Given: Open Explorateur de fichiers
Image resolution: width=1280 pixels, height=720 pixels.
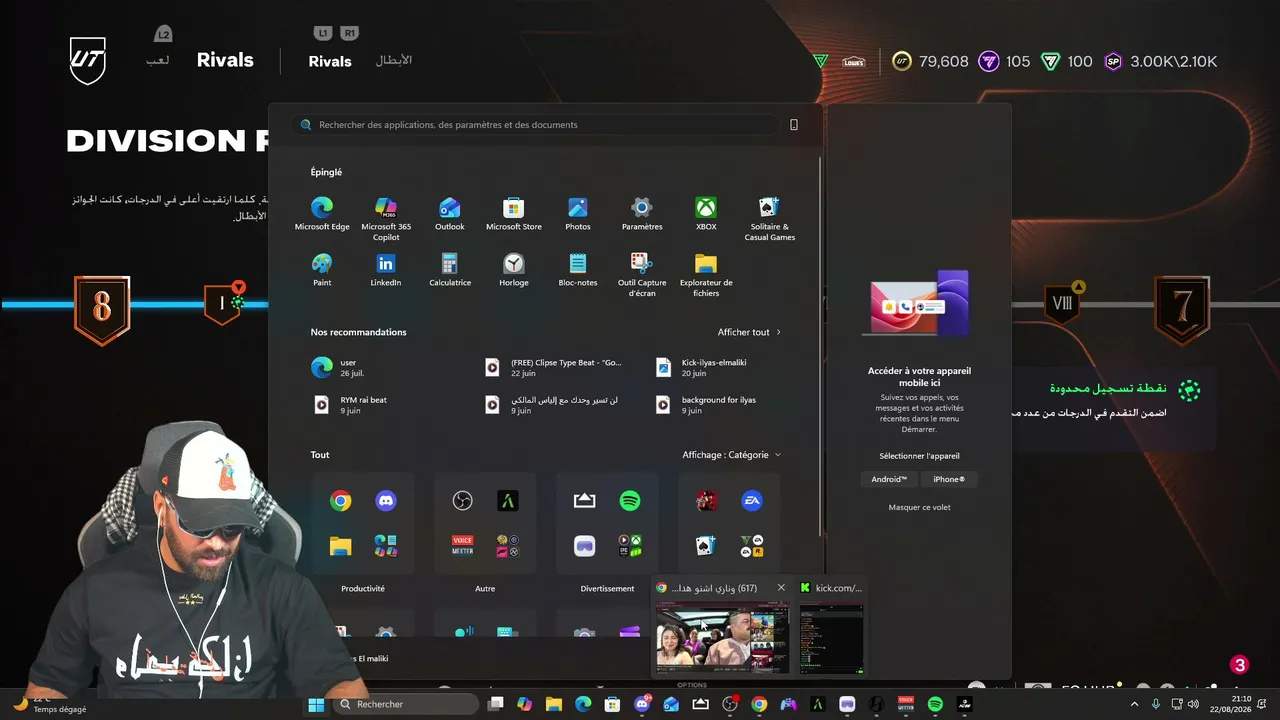Looking at the screenshot, I should [x=706, y=275].
